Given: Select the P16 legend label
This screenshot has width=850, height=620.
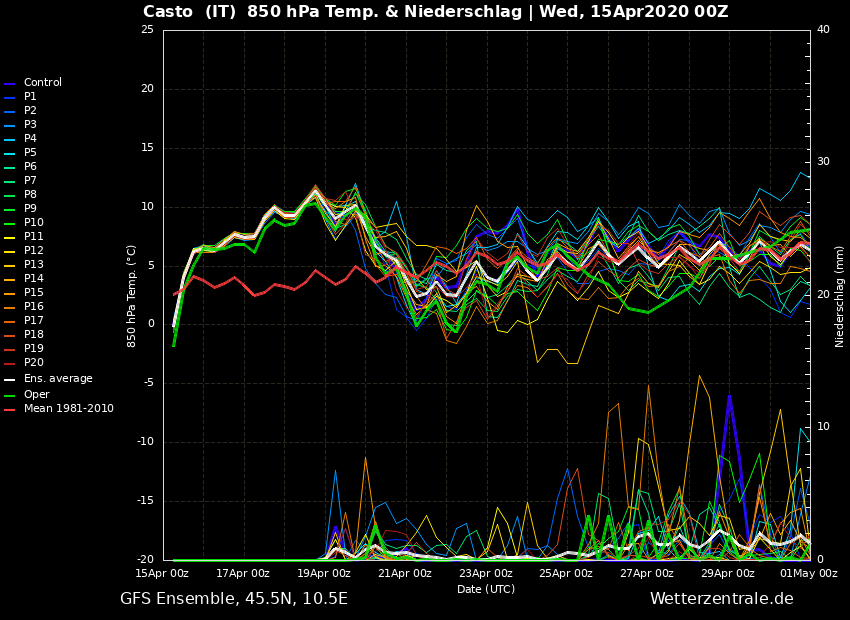Looking at the screenshot, I should [x=33, y=307].
